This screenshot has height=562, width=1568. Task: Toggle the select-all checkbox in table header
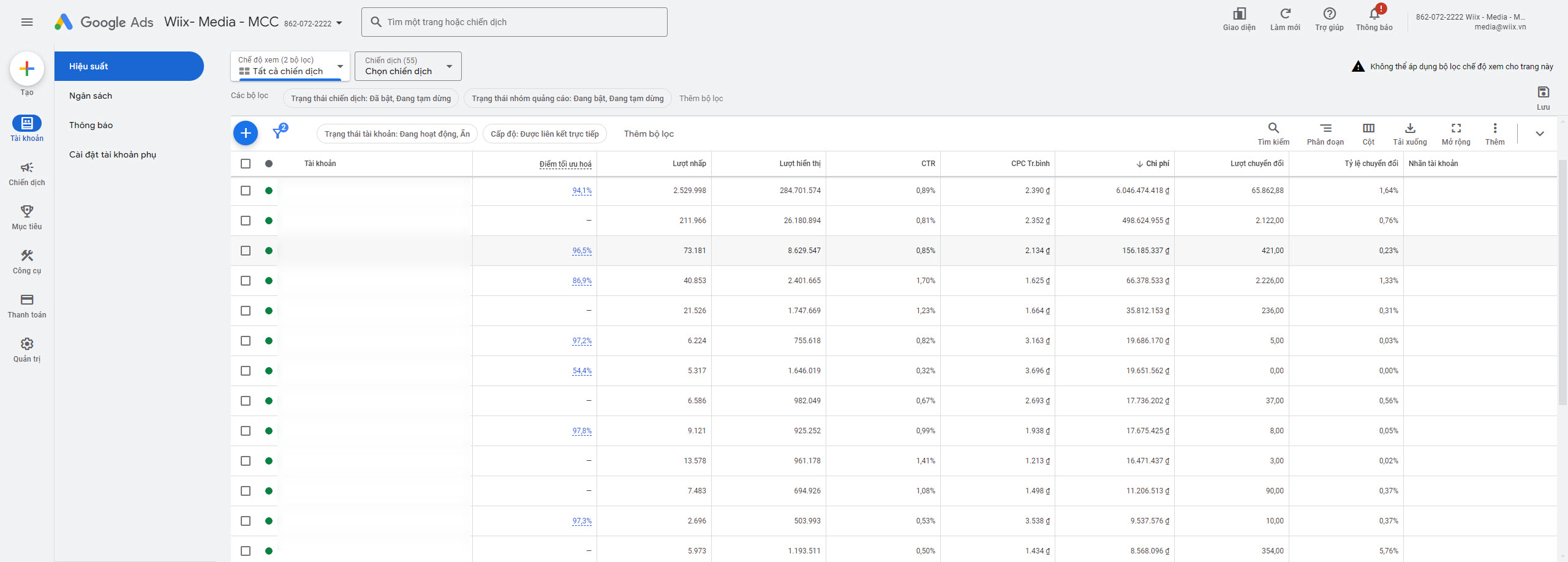click(x=246, y=164)
